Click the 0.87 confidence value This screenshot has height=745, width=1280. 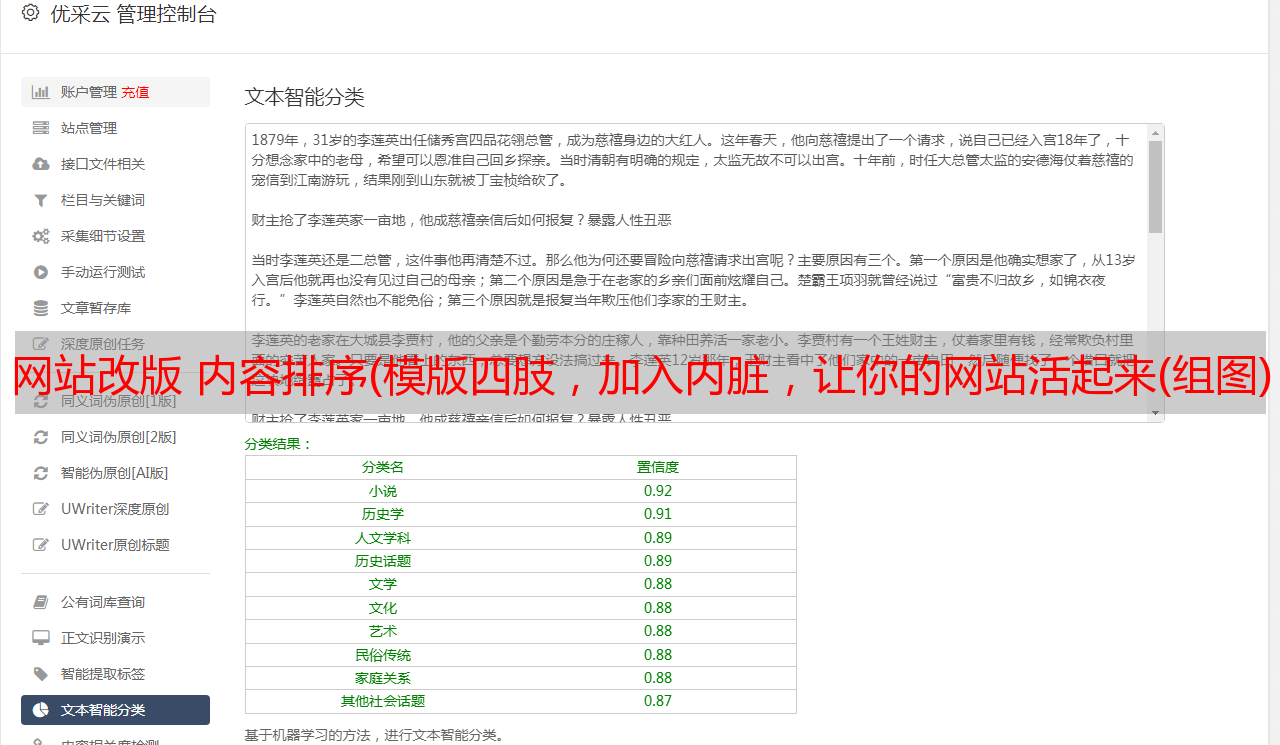658,701
